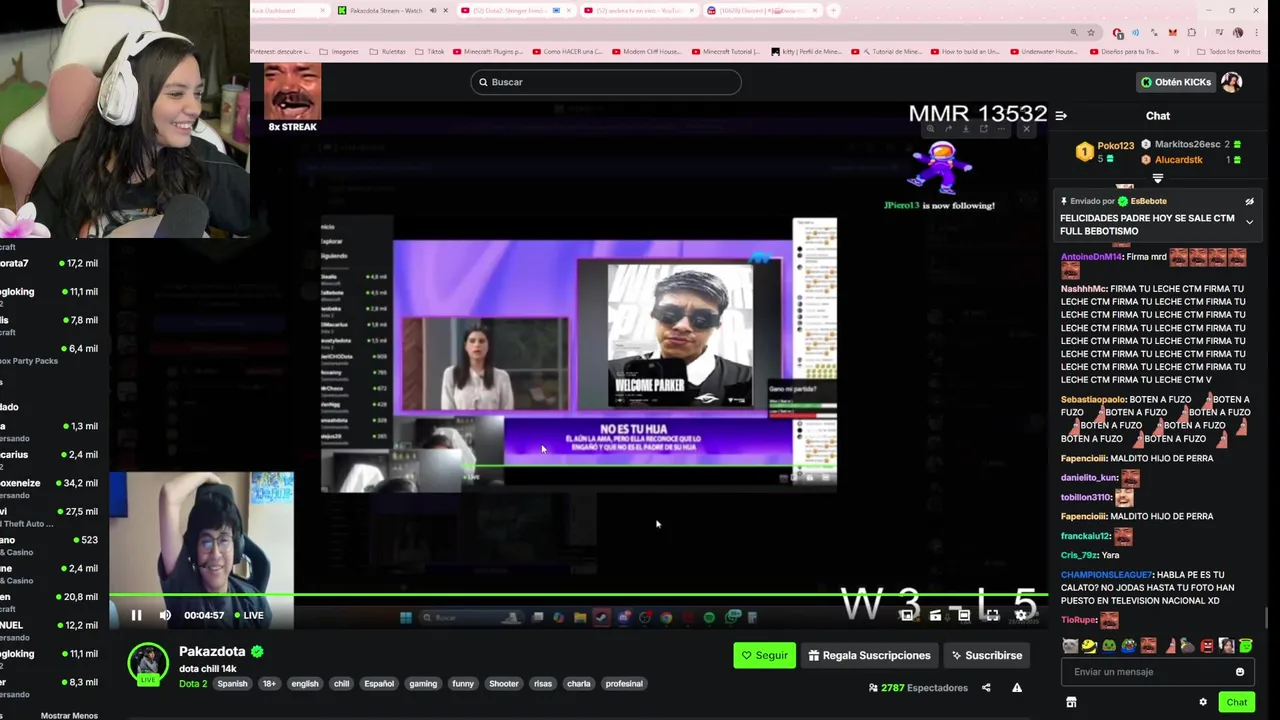Screen dimensions: 1280x720
Task: Select the 18+ tag
Action: click(x=269, y=684)
